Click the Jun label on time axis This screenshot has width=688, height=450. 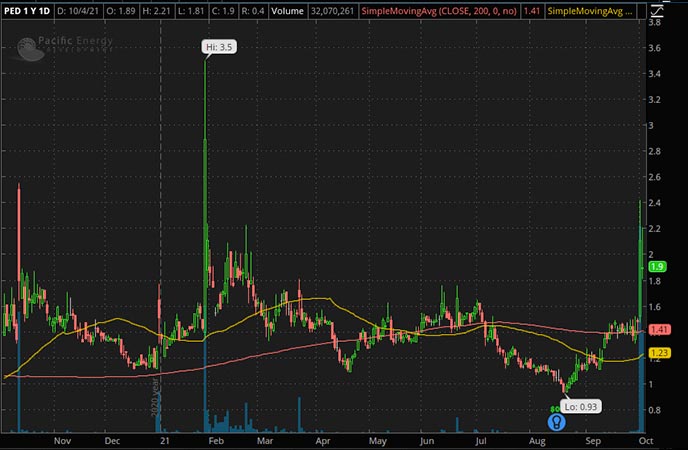pos(426,441)
